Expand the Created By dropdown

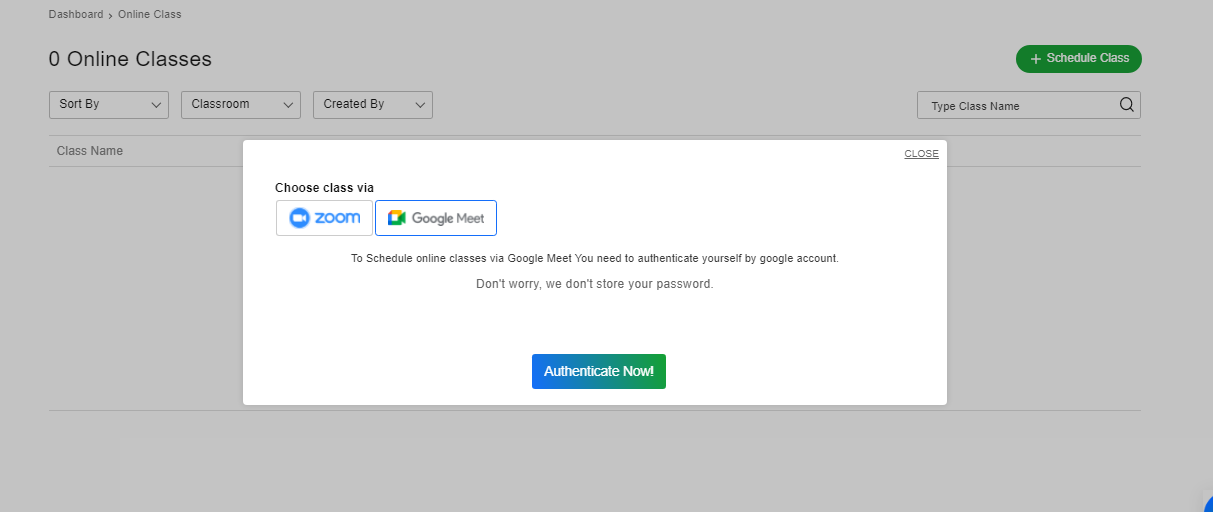[x=373, y=105]
